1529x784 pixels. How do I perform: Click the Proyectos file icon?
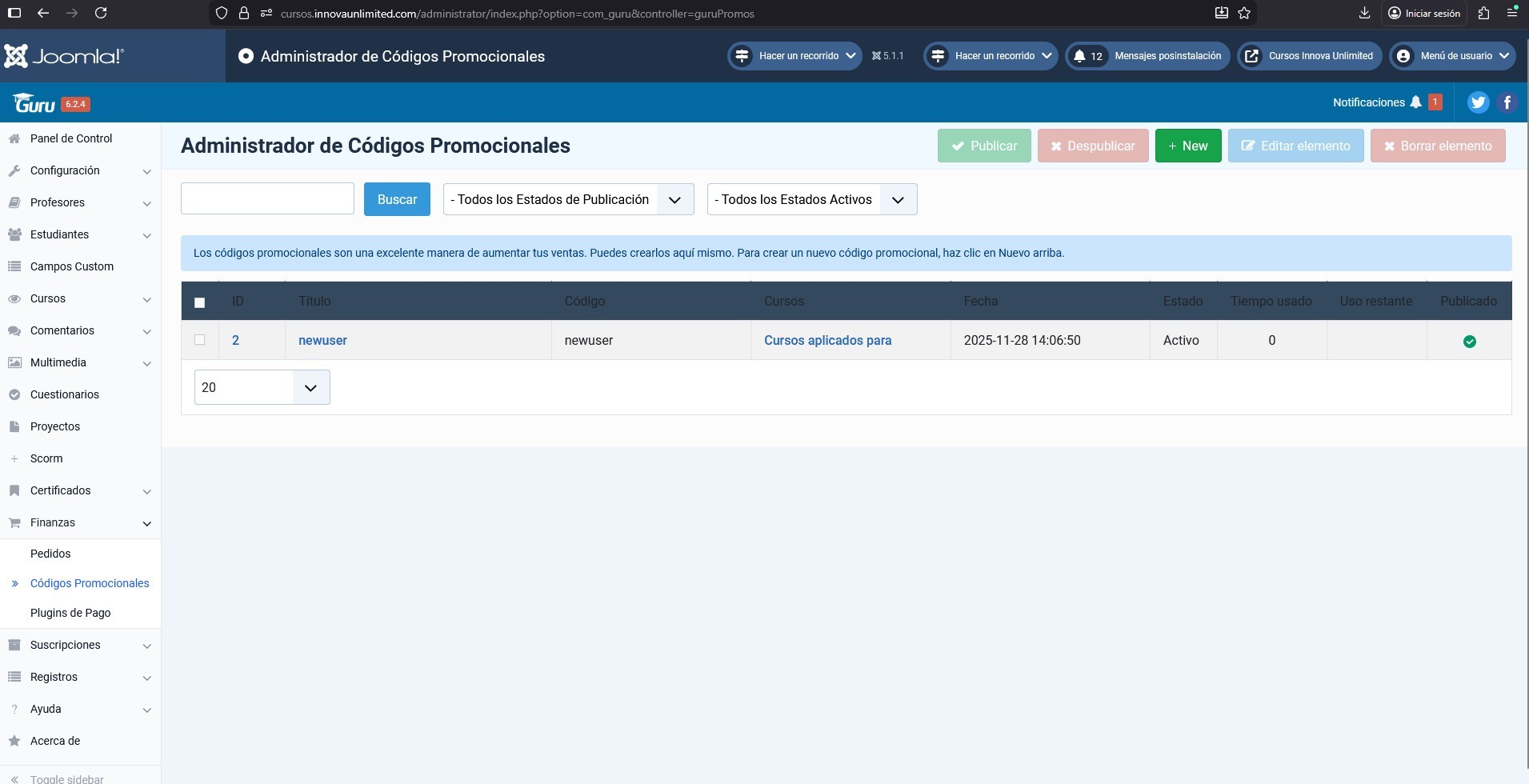click(x=14, y=426)
